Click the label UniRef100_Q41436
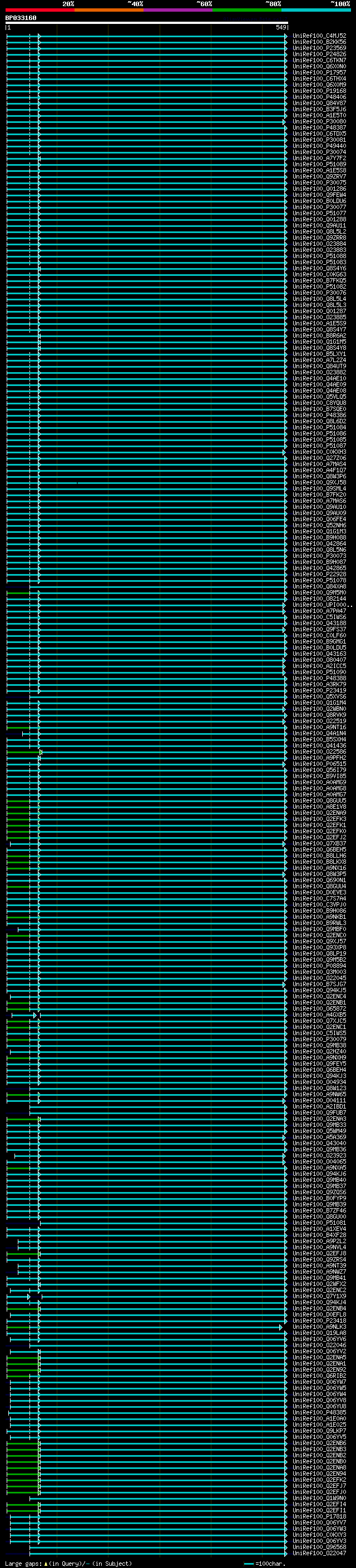The image size is (356, 1568). 319,745
